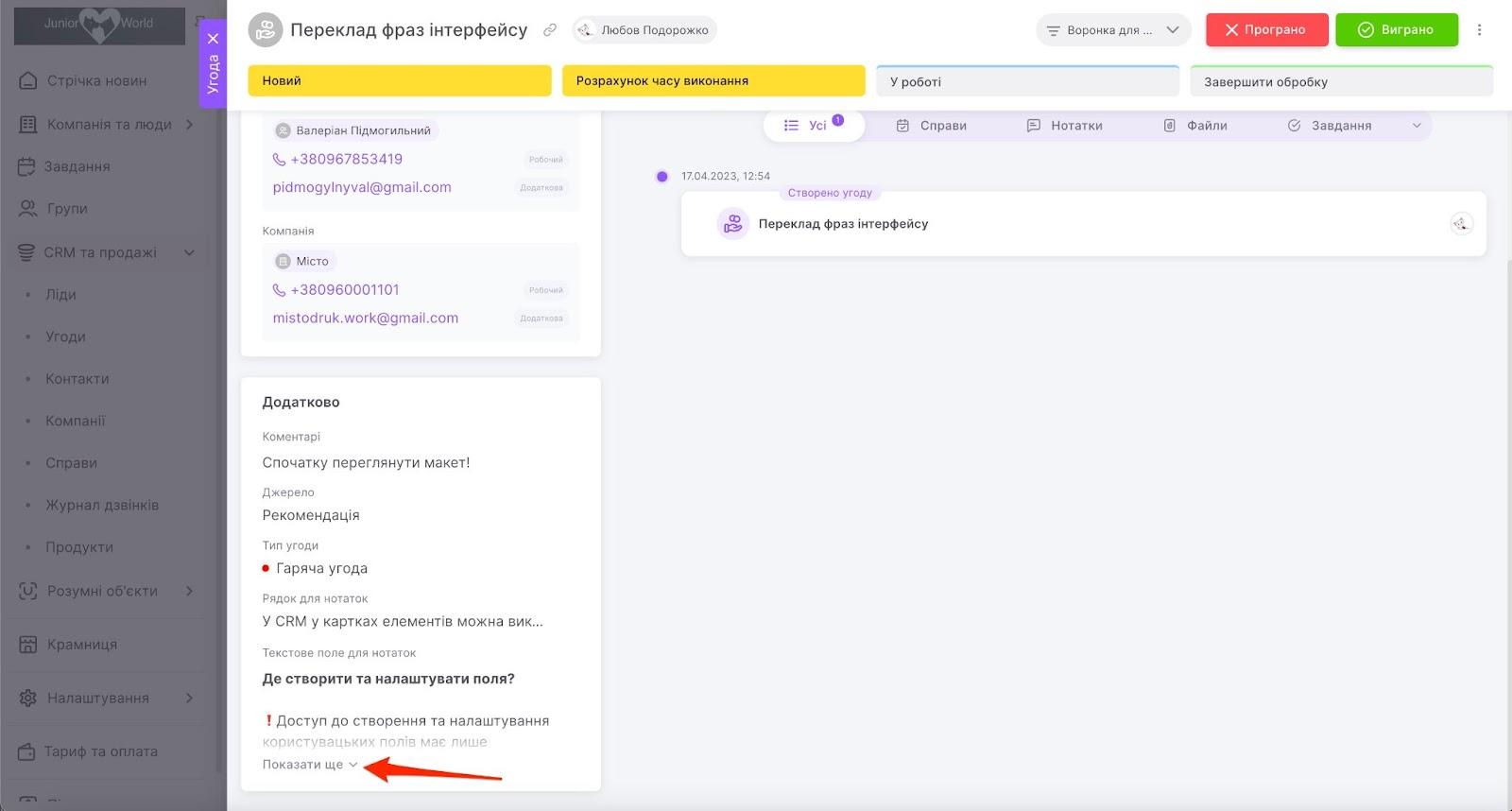The height and width of the screenshot is (811, 1512).
Task: Open Переклад фраз інтерфейсу timeline card
Action: point(1083,224)
